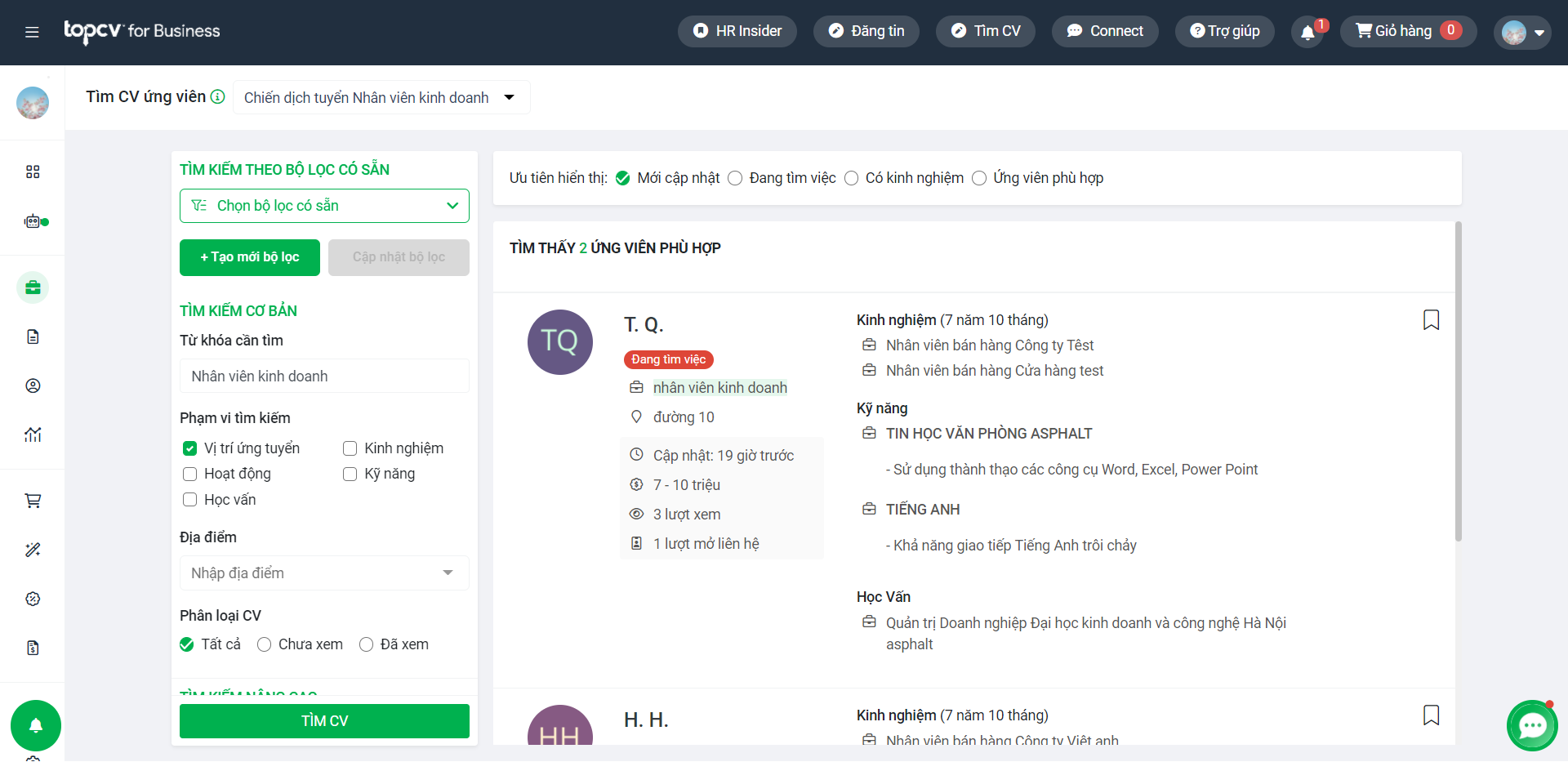Open the chart reports icon in sidebar

point(33,434)
